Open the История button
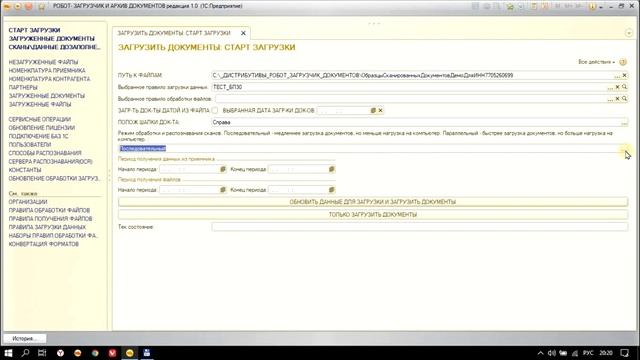The height and width of the screenshot is (360, 640). coord(24,339)
